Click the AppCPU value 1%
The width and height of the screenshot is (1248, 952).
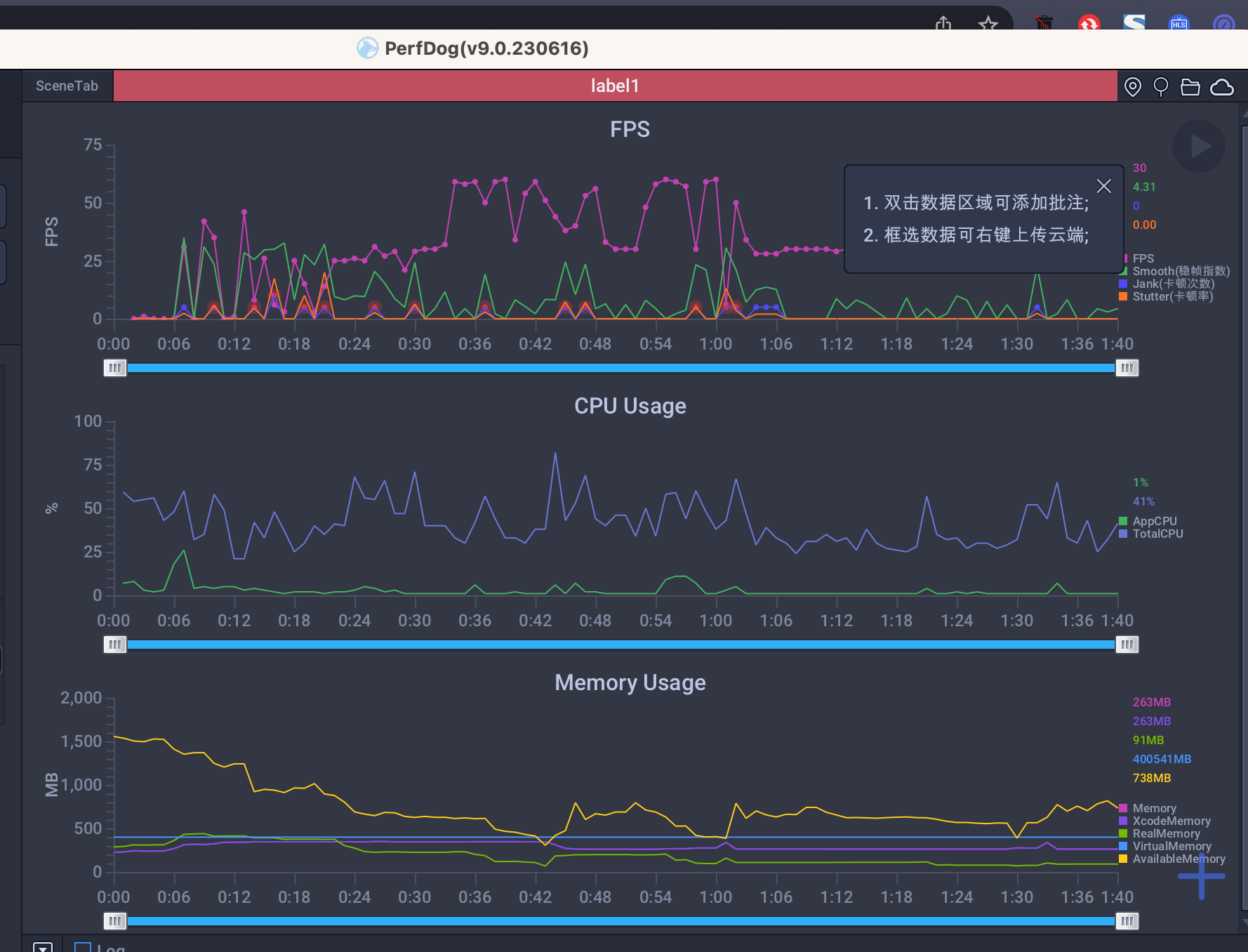(x=1141, y=482)
